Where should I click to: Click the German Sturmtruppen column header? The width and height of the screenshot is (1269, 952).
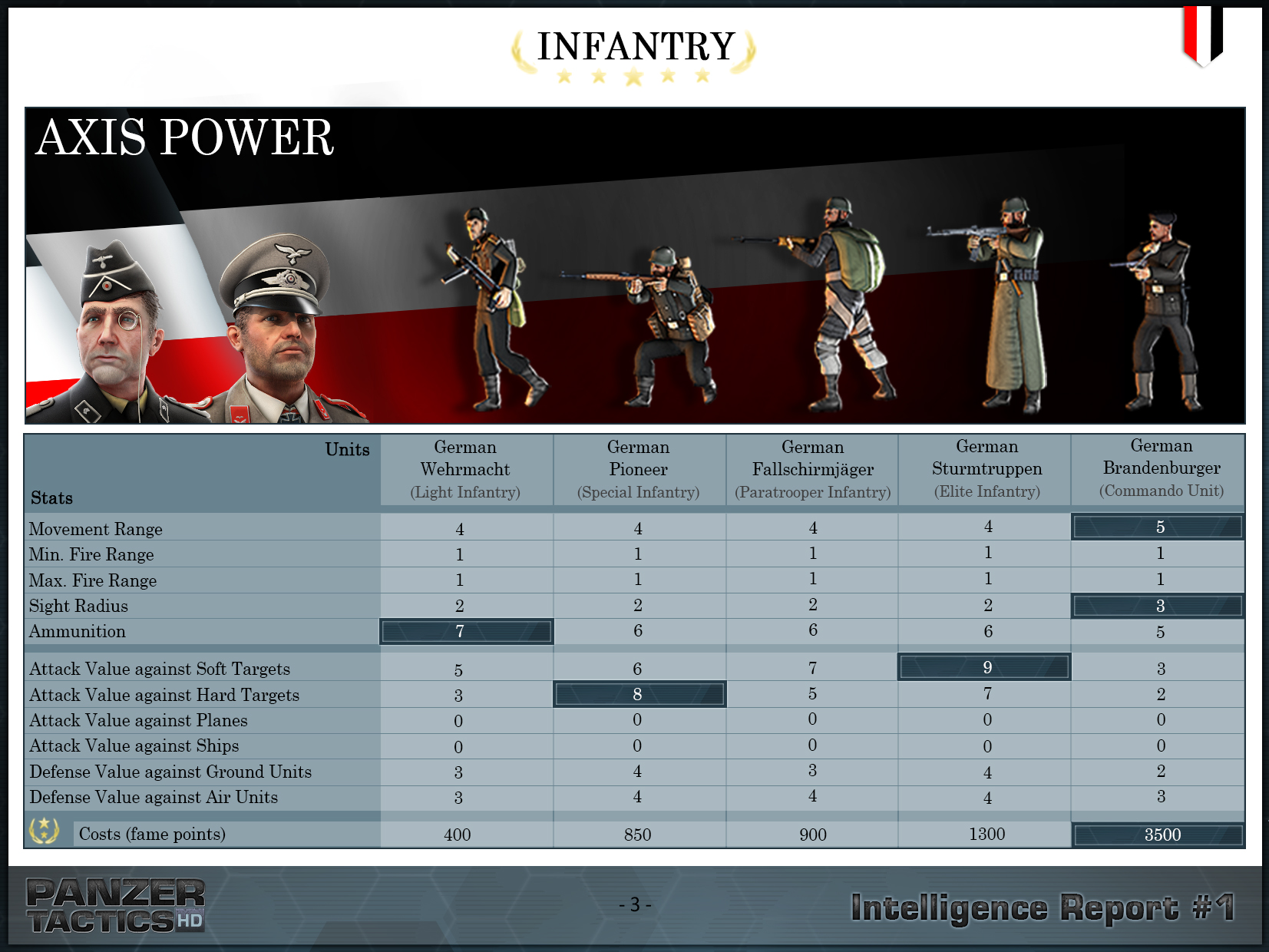[x=986, y=468]
